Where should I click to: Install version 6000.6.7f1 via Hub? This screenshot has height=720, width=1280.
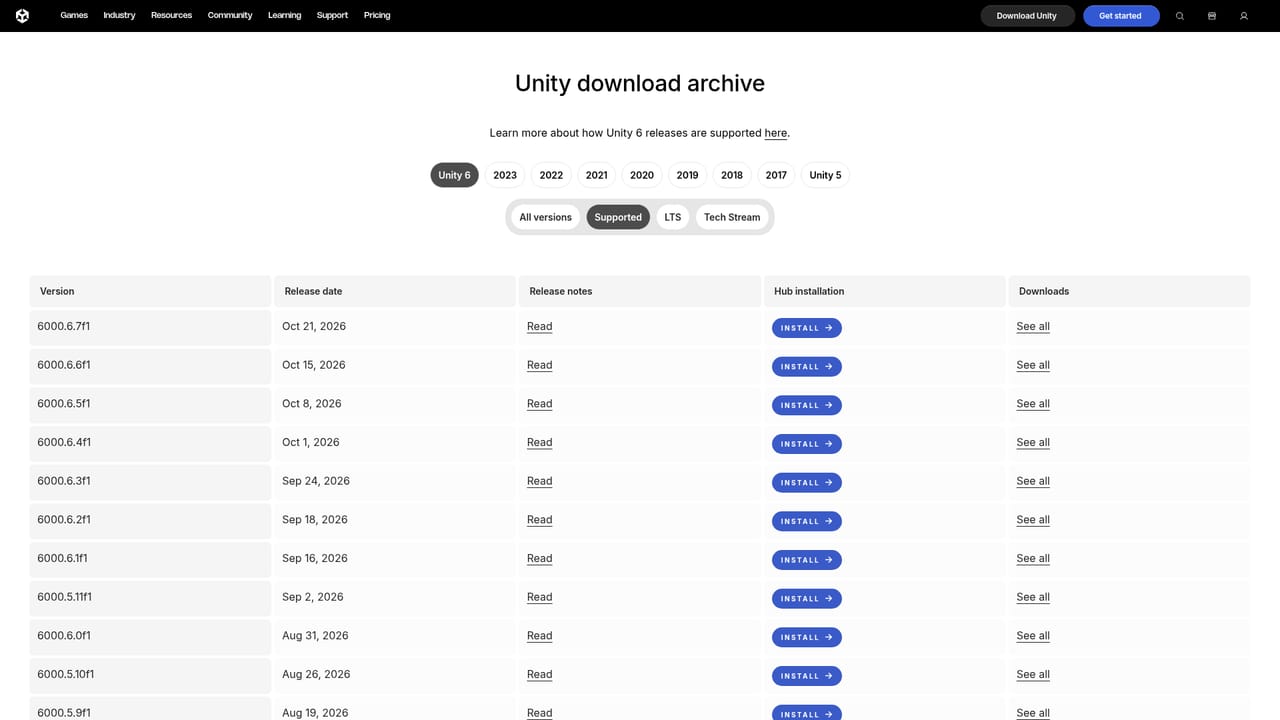tap(807, 328)
